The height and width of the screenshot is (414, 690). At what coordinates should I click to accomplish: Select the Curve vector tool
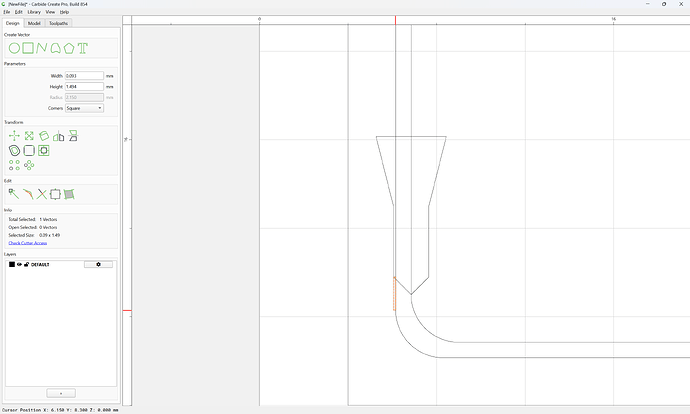click(x=55, y=48)
